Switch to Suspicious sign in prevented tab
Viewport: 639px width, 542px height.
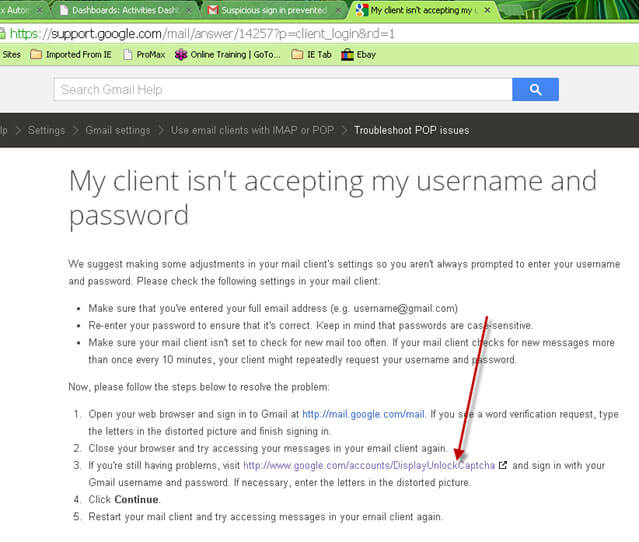click(274, 10)
